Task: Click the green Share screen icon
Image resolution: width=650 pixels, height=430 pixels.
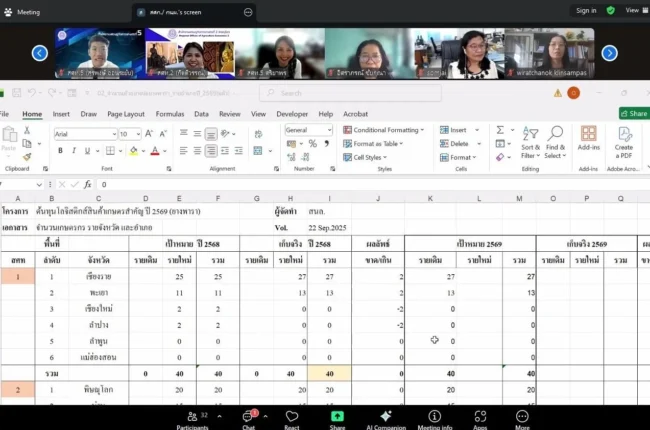Action: pos(337,415)
